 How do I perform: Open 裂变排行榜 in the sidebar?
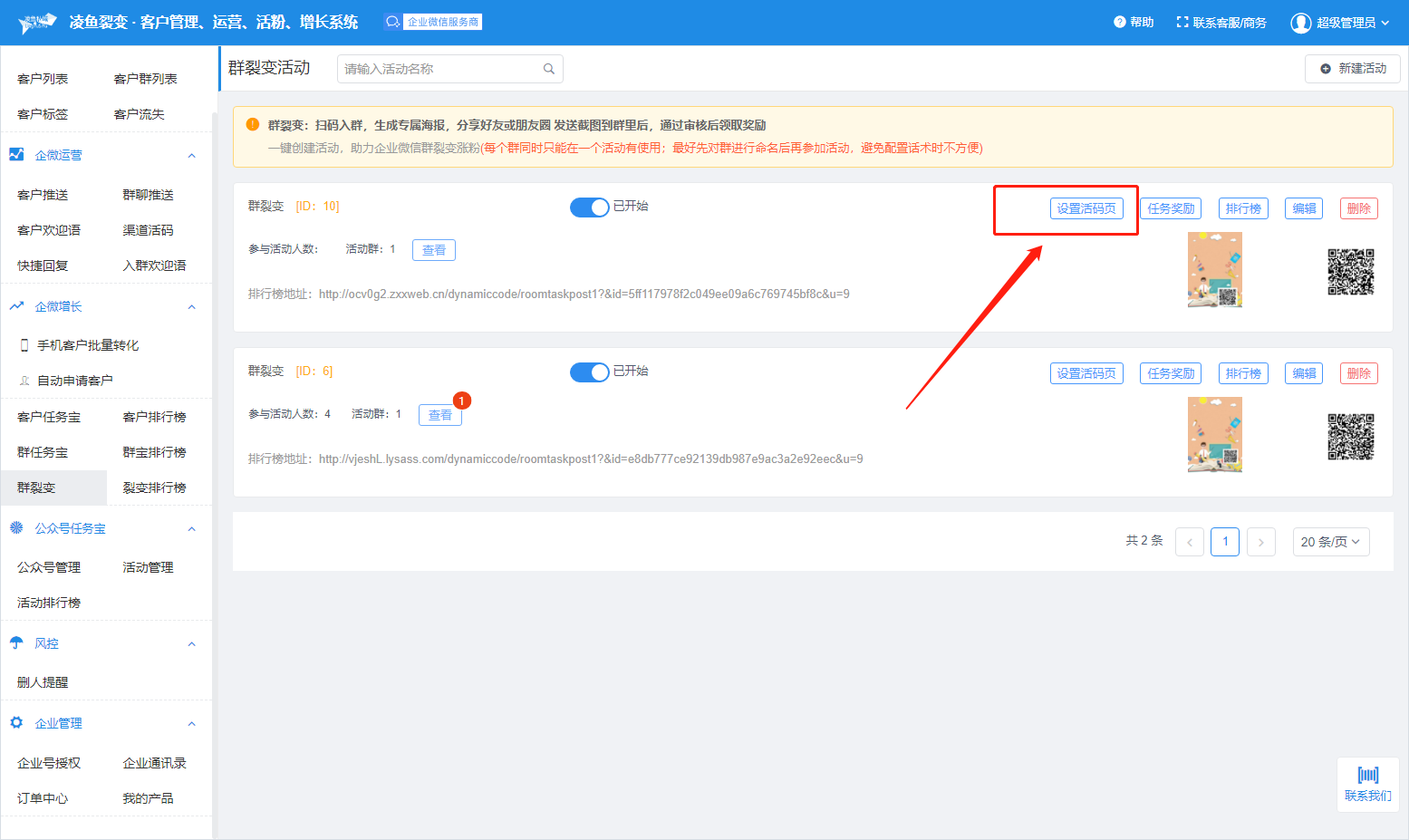154,488
